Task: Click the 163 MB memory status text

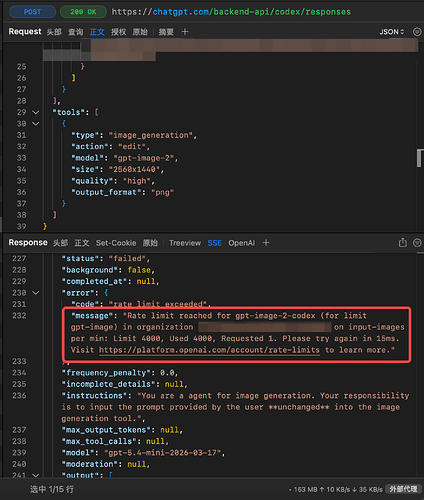Action: 306,489
